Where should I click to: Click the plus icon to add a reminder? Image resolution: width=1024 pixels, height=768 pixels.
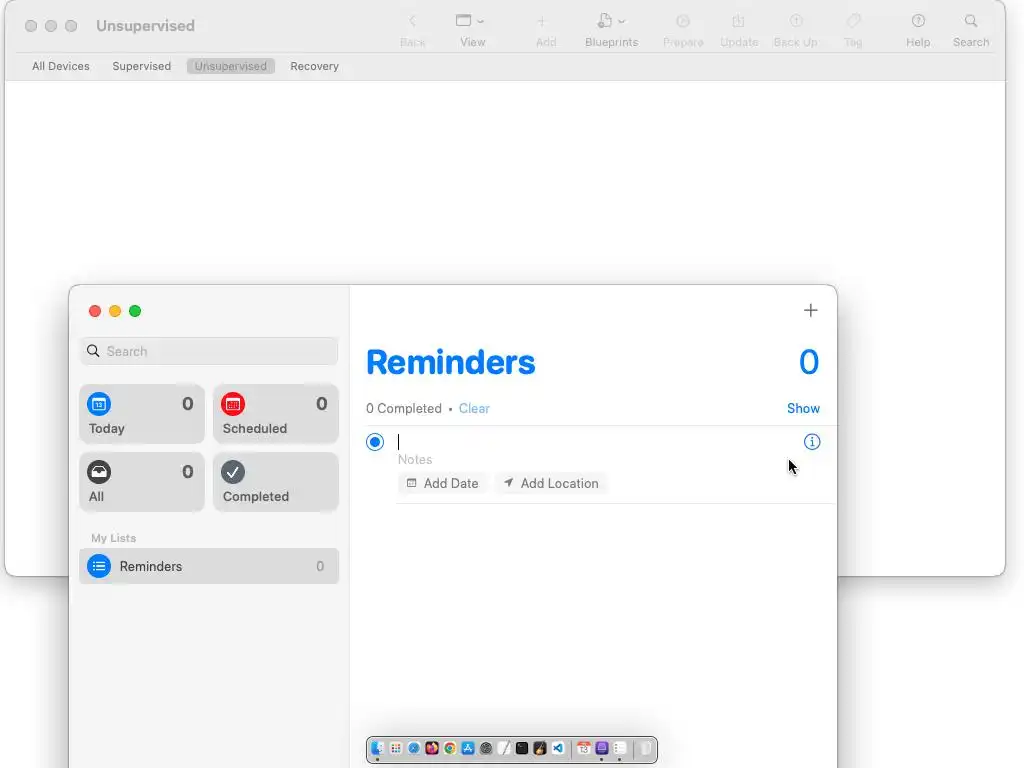pos(810,310)
